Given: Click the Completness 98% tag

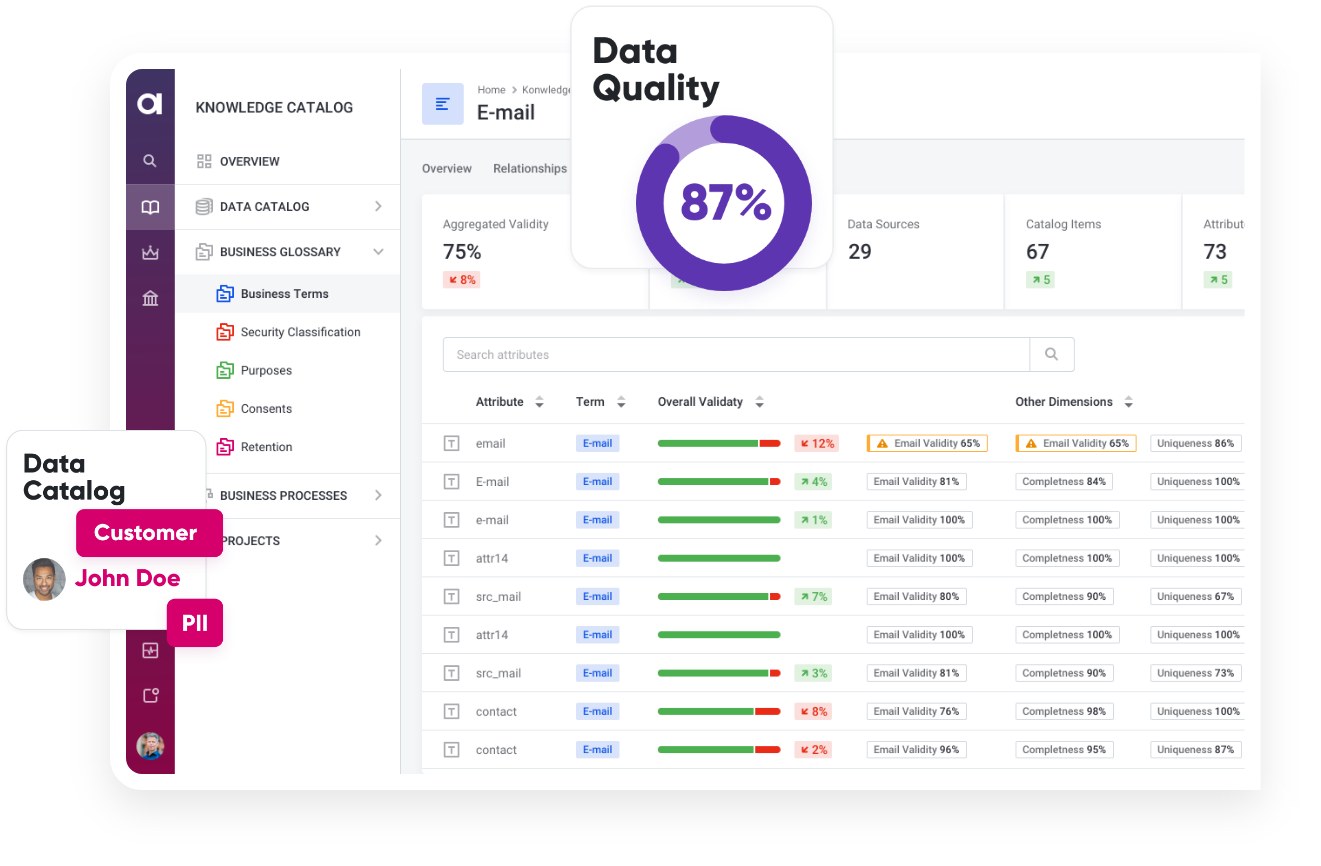Looking at the screenshot, I should 1064,711.
